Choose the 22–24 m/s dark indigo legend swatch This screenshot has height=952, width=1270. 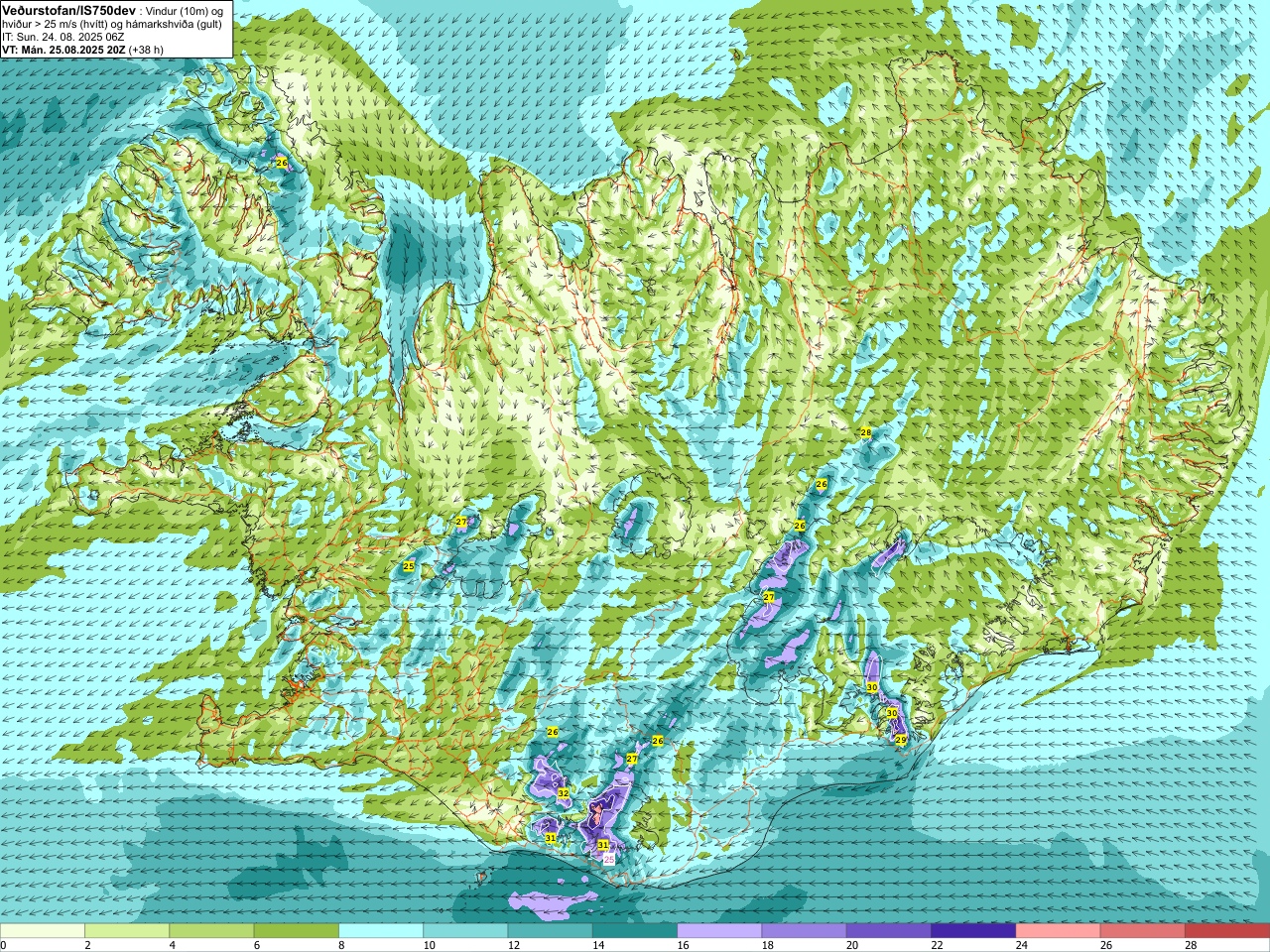point(973,931)
